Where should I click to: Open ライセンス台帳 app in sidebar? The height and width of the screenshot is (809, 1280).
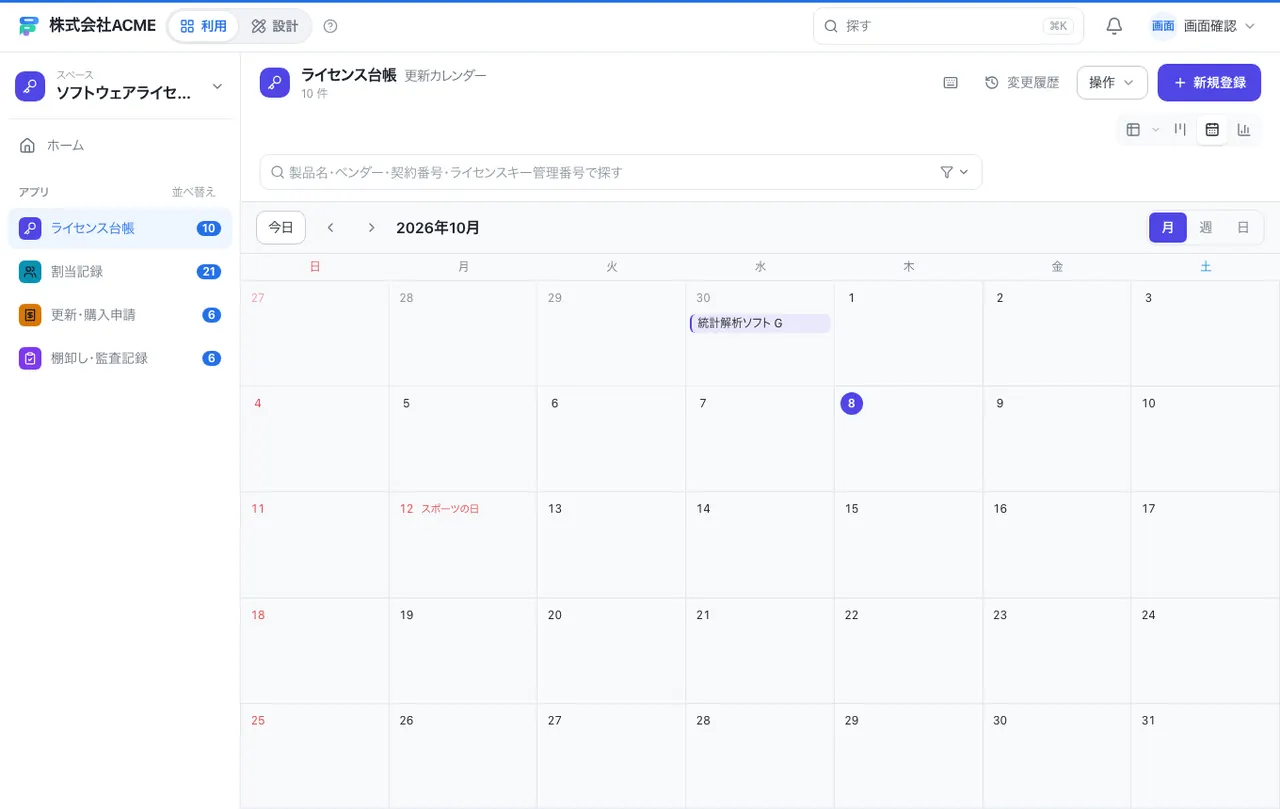[x=120, y=228]
